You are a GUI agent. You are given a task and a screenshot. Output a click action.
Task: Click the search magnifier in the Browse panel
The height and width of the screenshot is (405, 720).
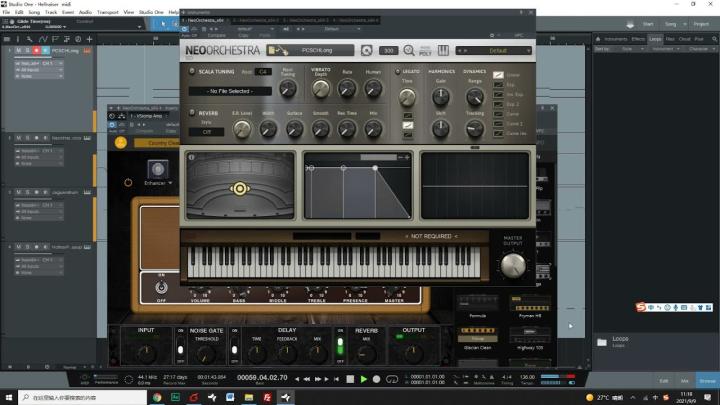(714, 39)
